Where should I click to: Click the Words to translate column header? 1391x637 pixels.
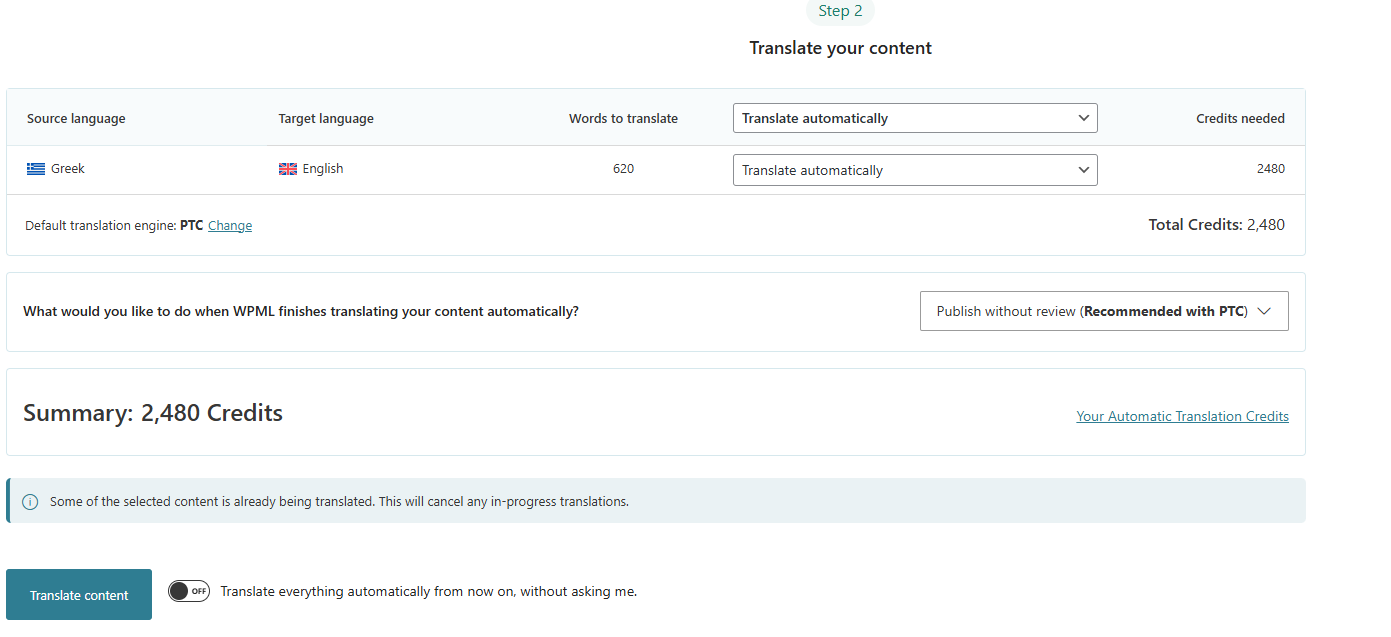623,118
